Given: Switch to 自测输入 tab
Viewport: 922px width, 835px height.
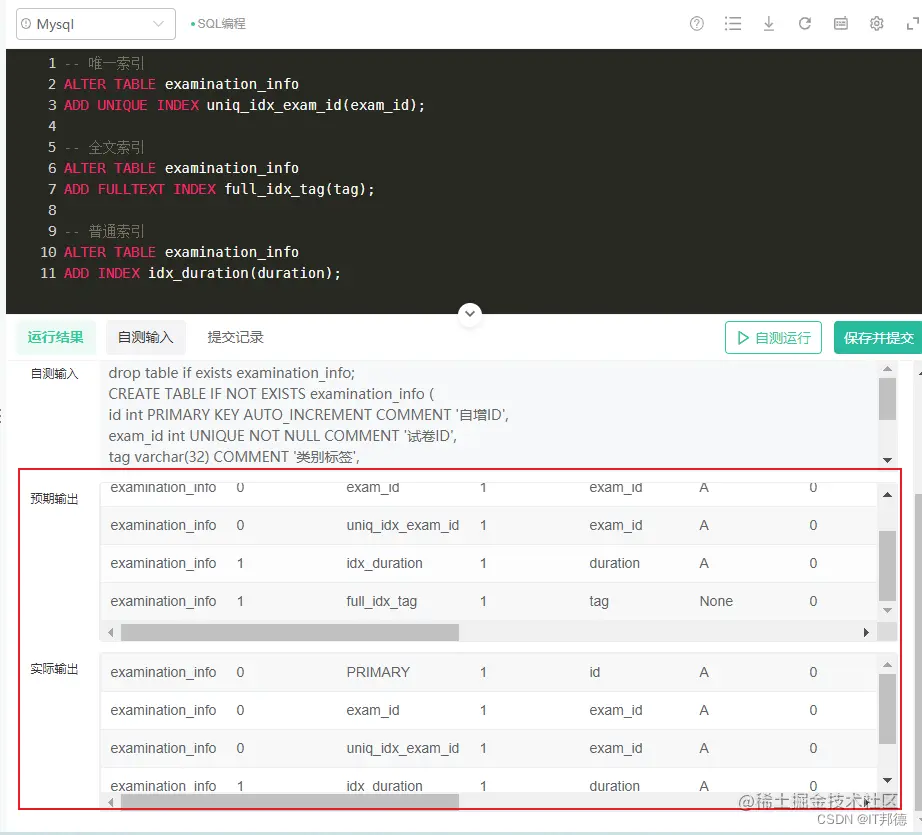Looking at the screenshot, I should [x=145, y=337].
